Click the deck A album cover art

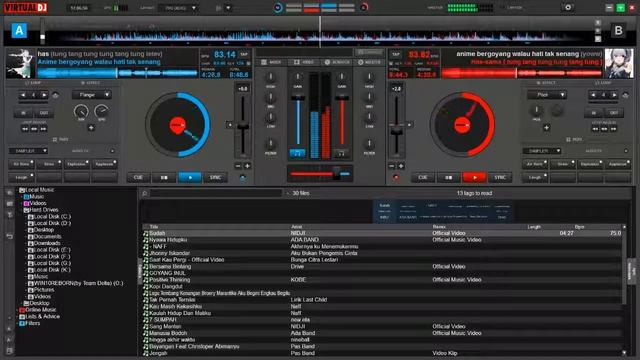(x=20, y=63)
